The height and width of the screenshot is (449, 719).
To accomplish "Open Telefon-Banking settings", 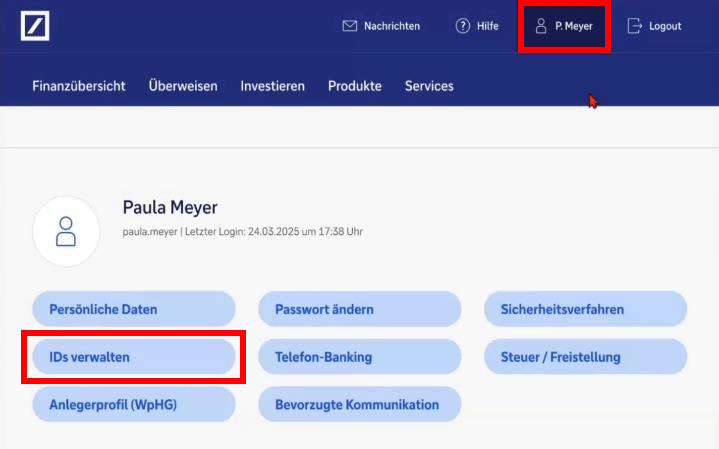I will click(360, 357).
